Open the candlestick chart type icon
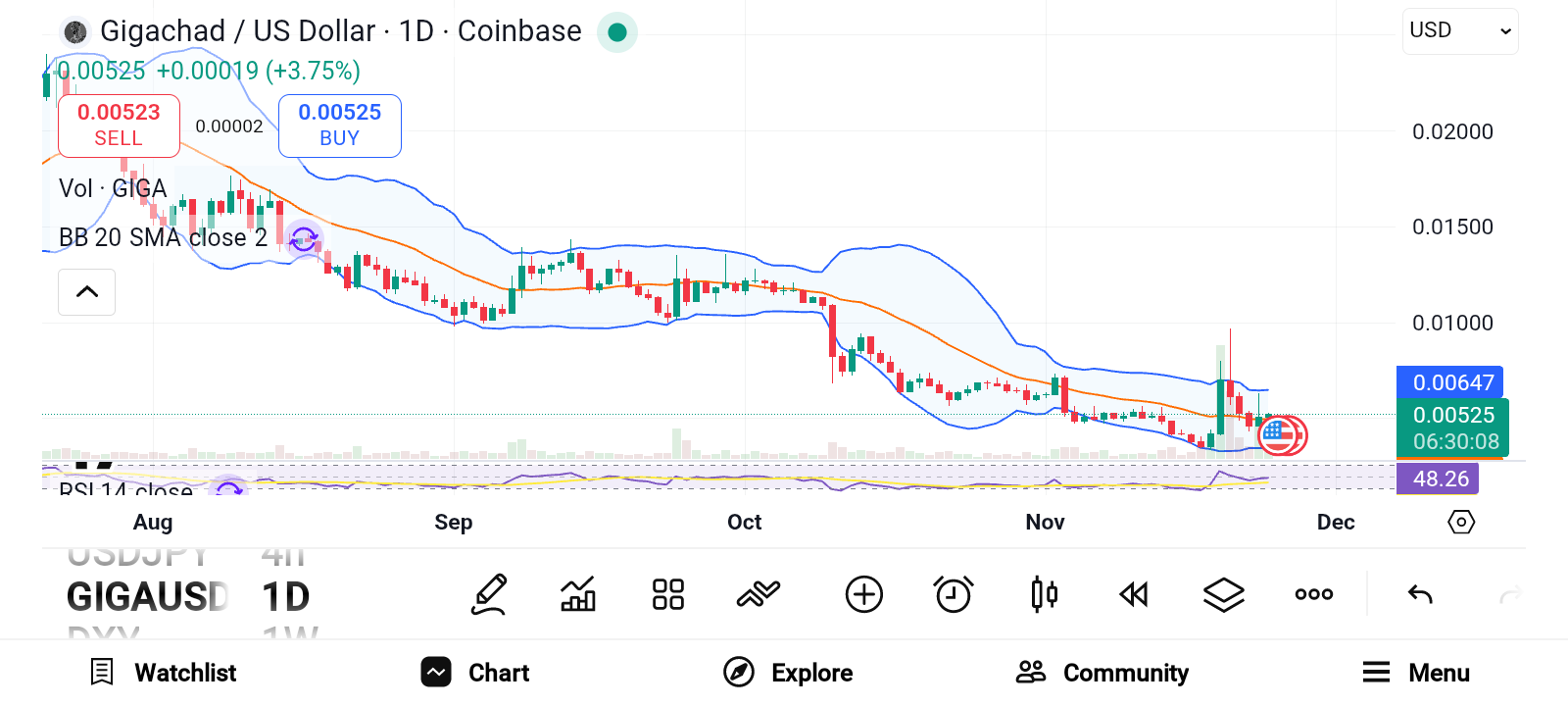This screenshot has width=1568, height=706. point(1044,594)
